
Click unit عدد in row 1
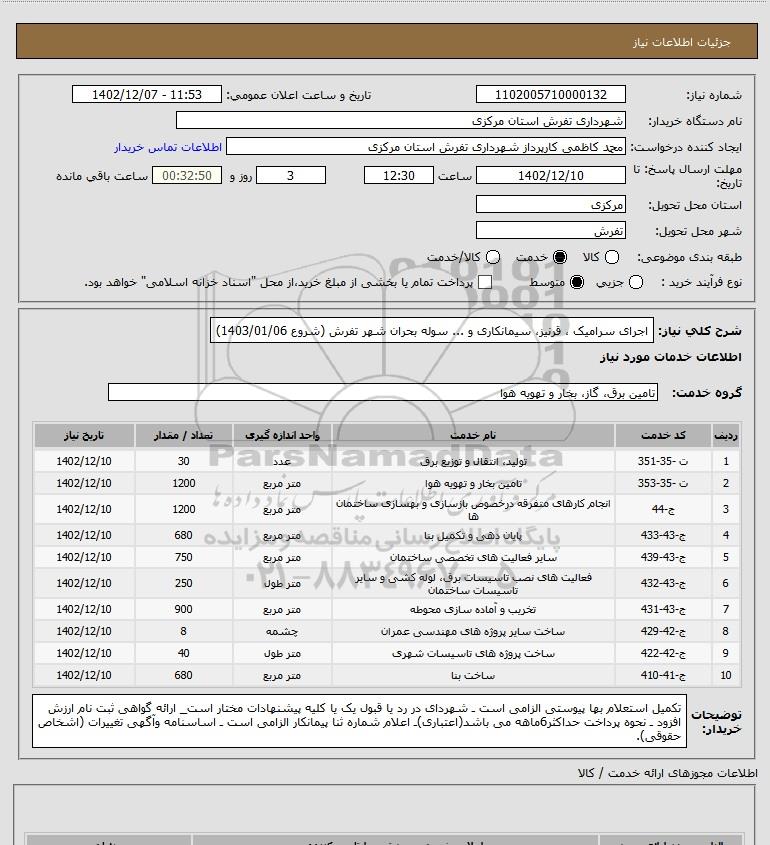pos(282,461)
